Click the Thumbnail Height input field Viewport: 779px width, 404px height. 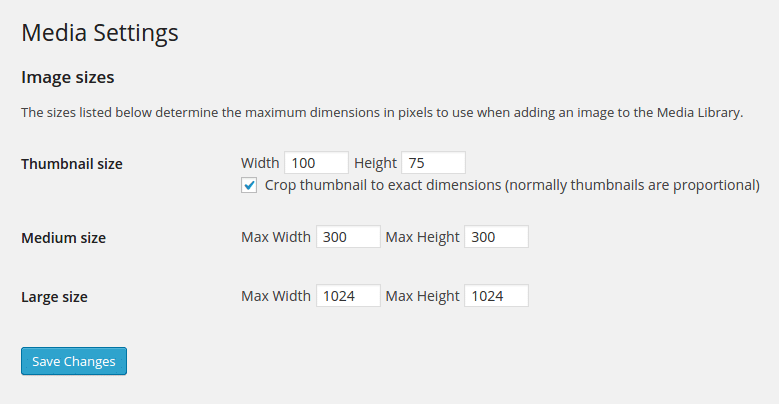click(433, 162)
